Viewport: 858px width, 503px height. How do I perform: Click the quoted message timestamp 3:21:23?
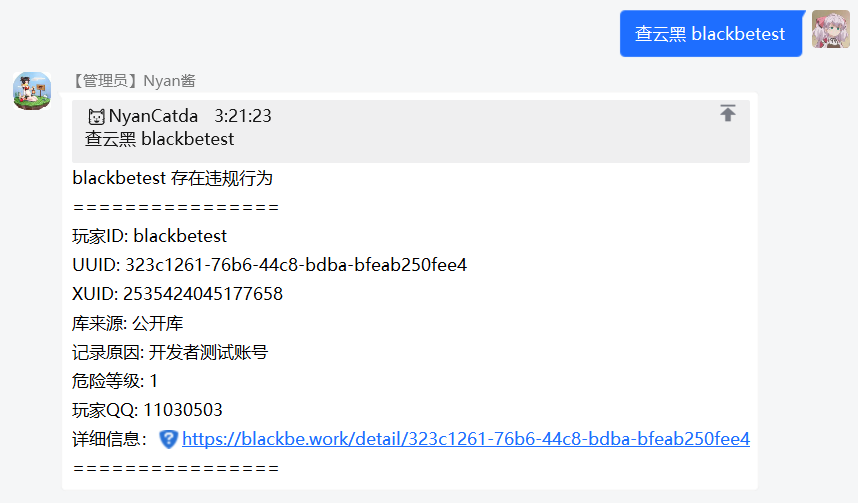(243, 116)
